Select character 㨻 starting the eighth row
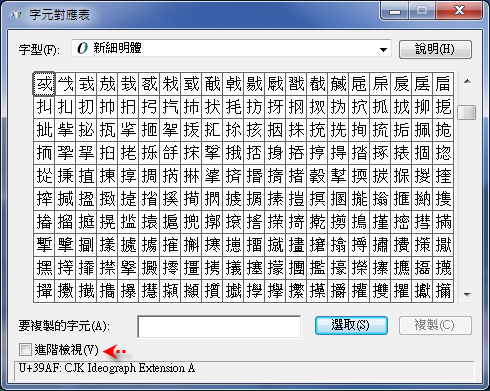490x391 pixels. 44,245
